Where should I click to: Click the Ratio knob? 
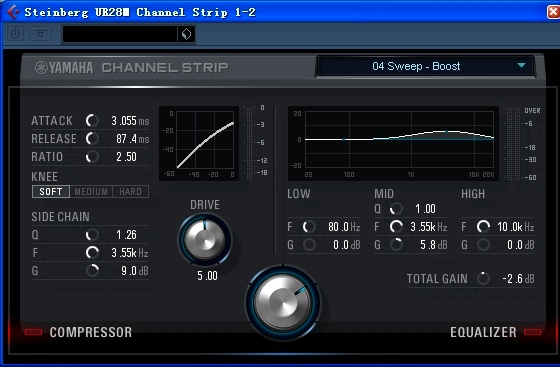92,156
